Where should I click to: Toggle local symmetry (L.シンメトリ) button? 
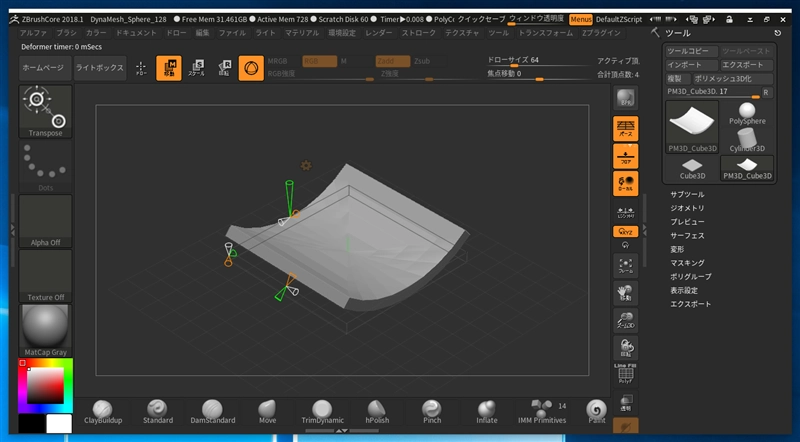[626, 212]
